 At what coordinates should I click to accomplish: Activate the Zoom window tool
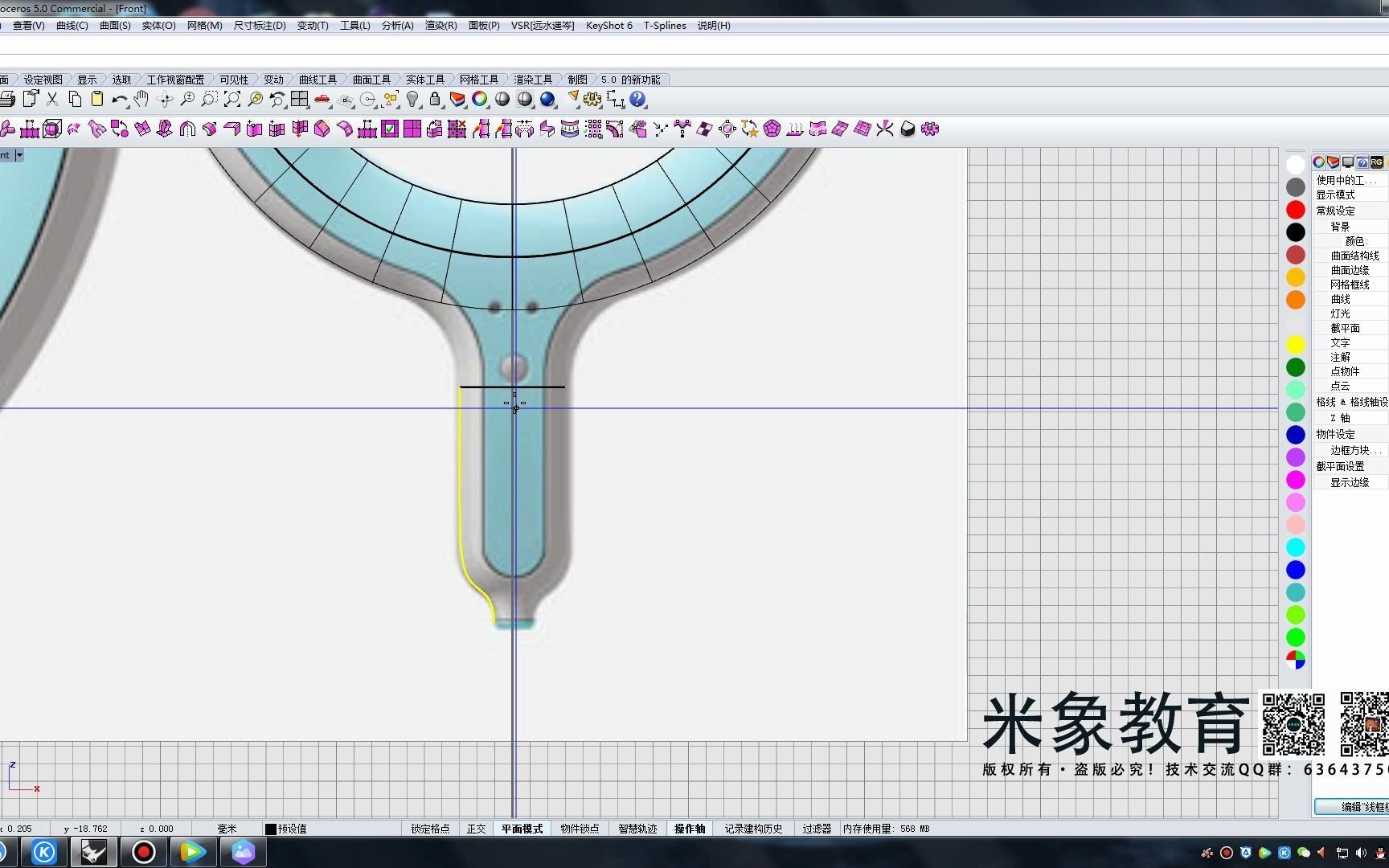tap(208, 99)
